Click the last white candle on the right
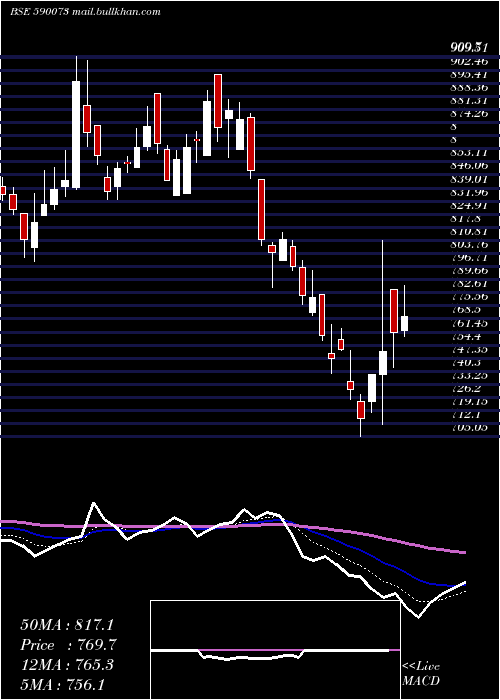The width and height of the screenshot is (500, 700). pos(404,323)
